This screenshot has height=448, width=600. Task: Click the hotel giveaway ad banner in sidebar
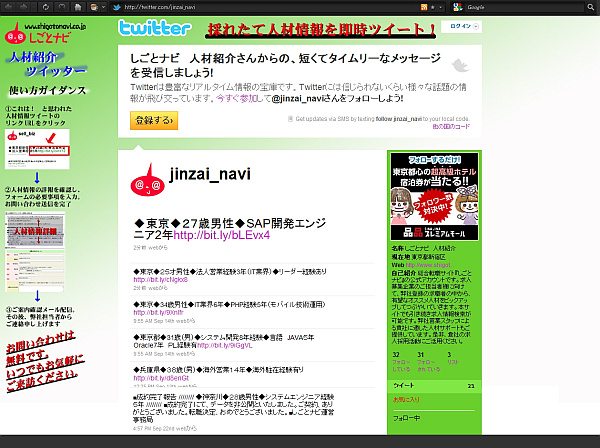point(434,197)
